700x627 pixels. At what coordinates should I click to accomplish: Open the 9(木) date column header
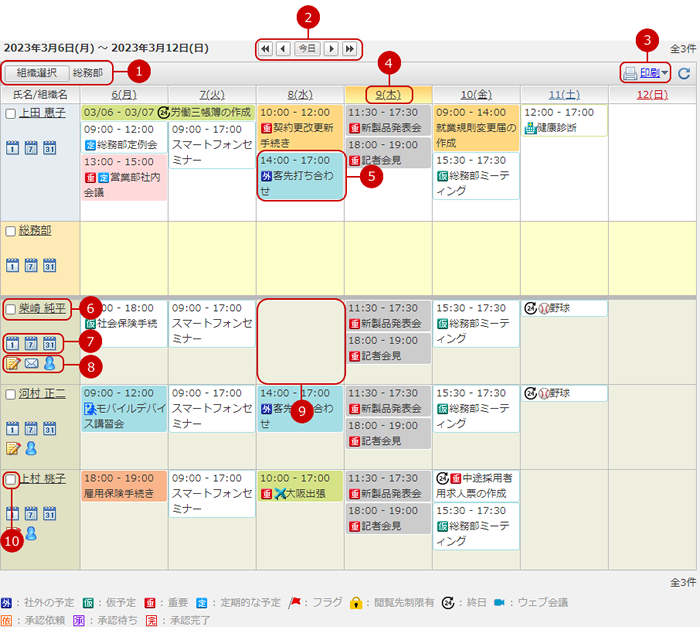(387, 94)
